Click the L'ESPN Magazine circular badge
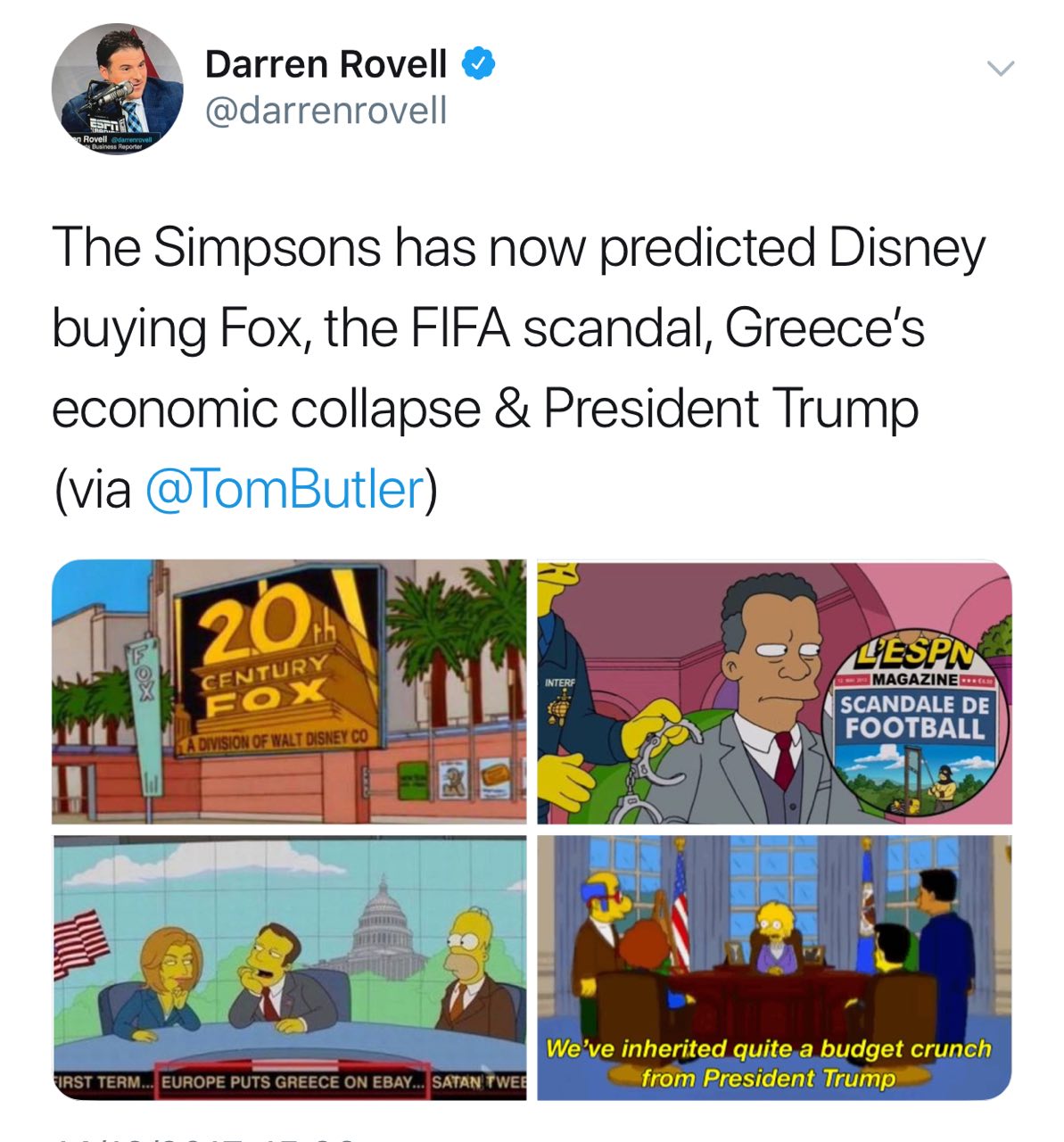The image size is (1064, 1142). 916,721
